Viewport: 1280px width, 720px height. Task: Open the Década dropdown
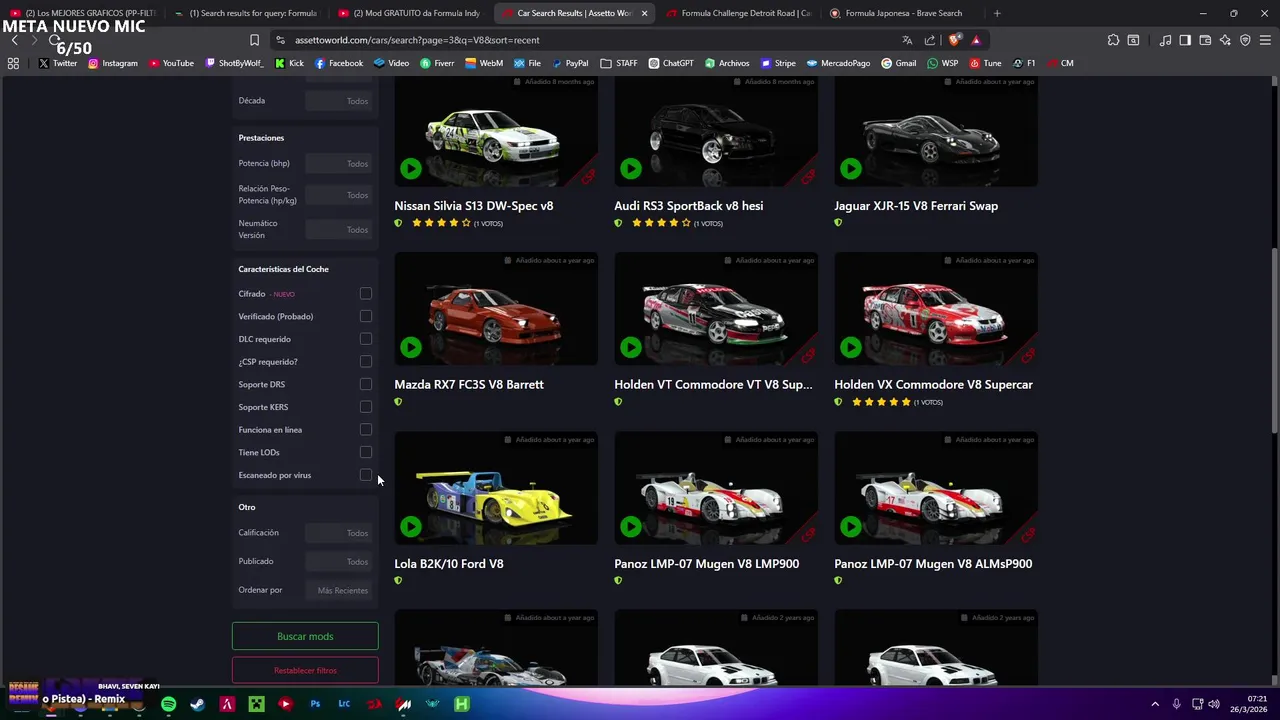click(x=339, y=101)
